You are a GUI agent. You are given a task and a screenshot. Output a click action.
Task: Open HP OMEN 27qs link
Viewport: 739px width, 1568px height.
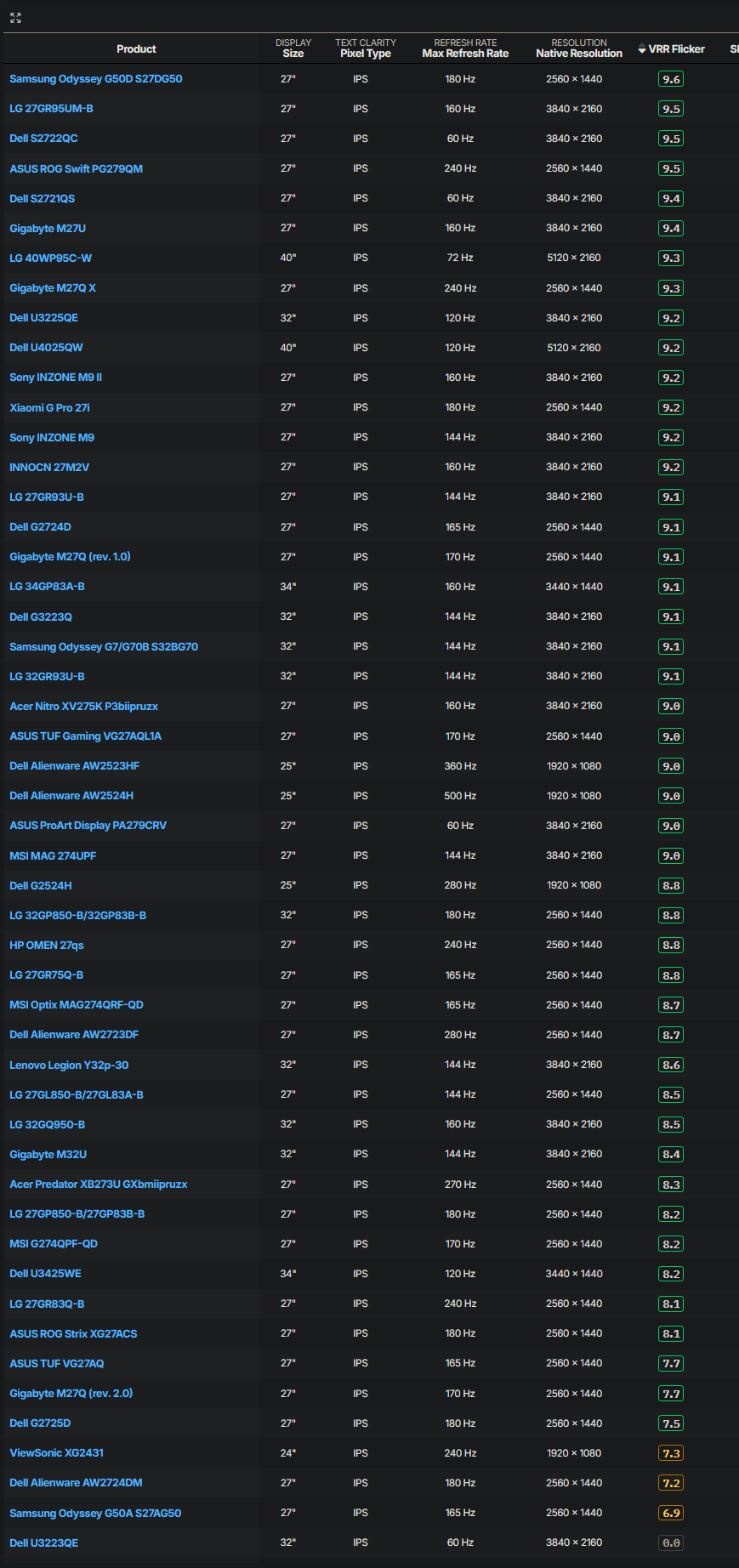47,945
